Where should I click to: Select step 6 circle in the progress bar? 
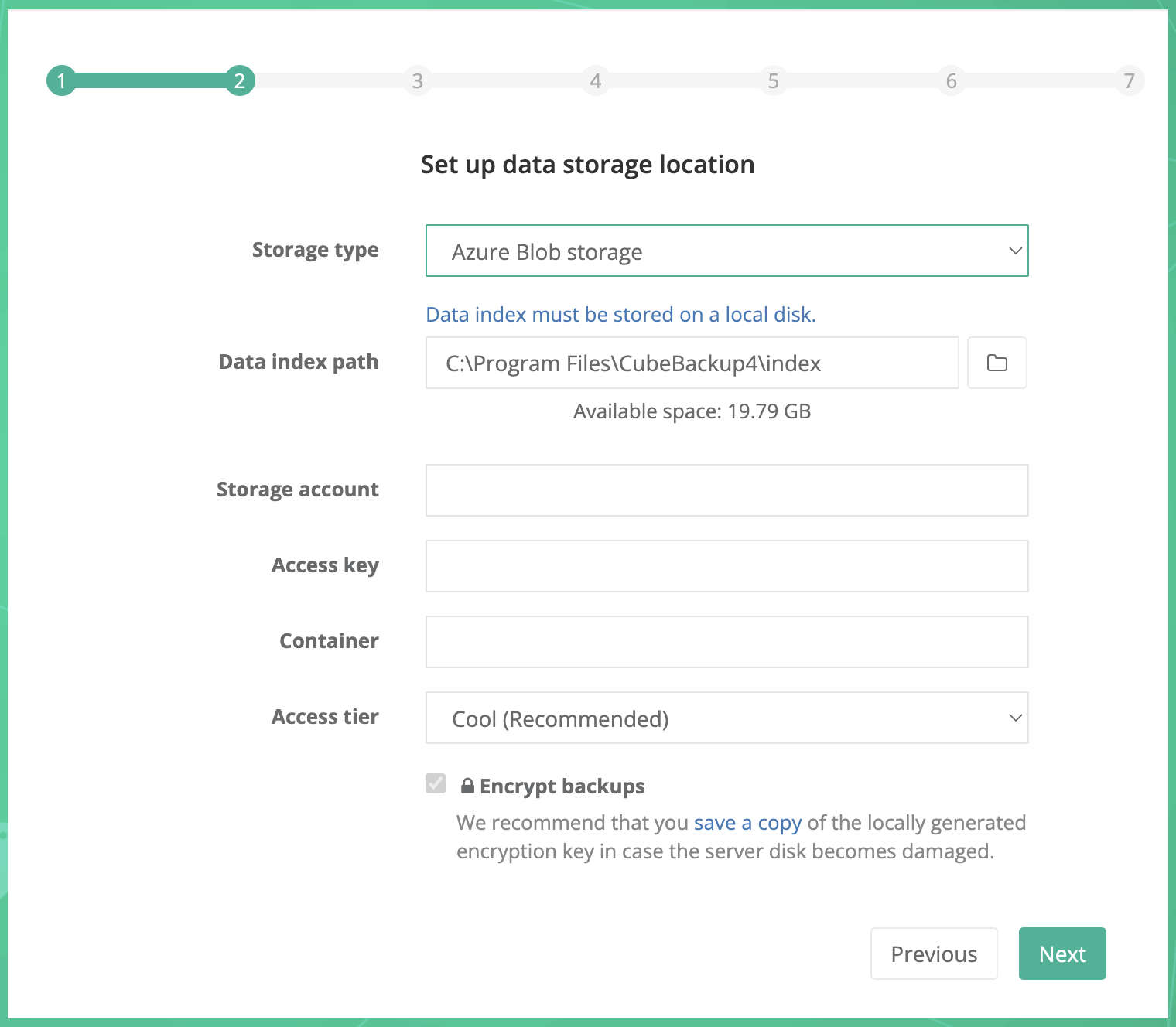pyautogui.click(x=952, y=80)
